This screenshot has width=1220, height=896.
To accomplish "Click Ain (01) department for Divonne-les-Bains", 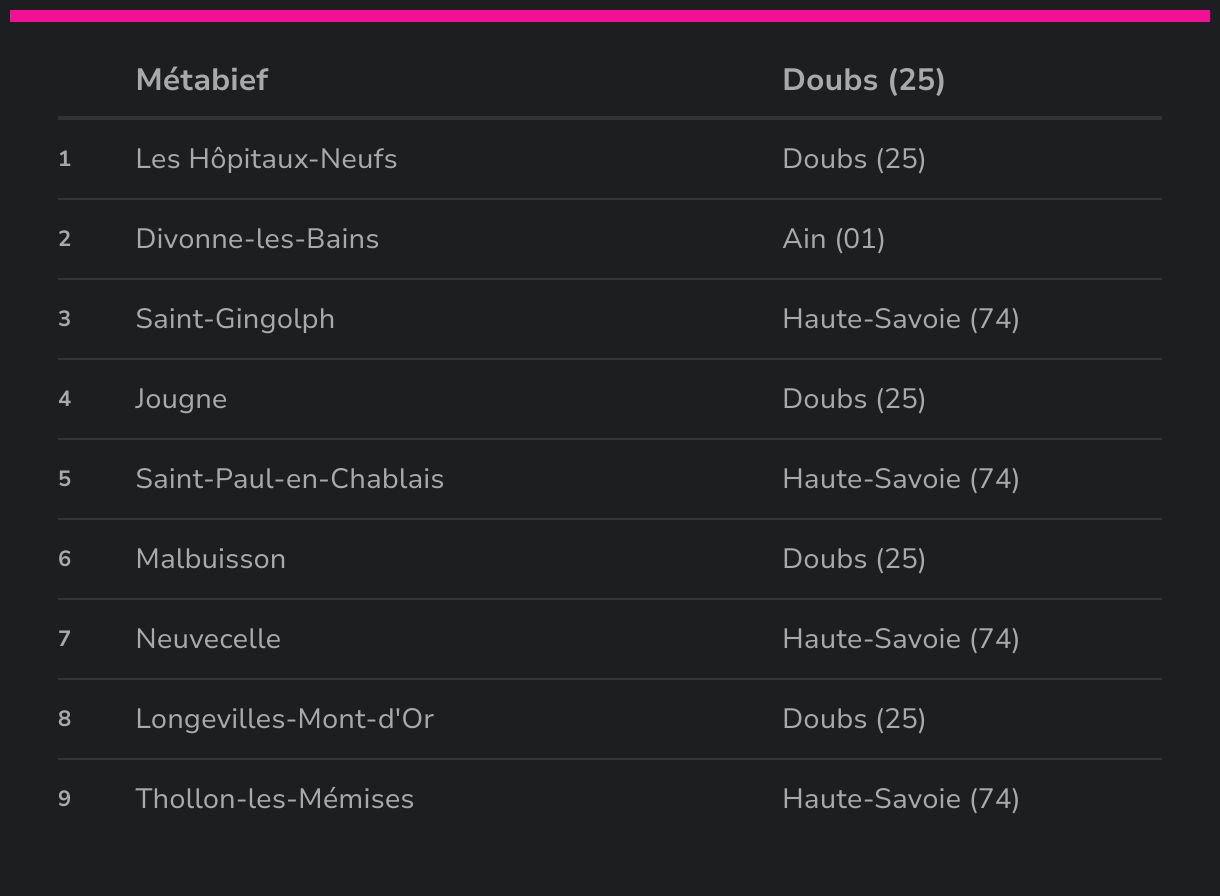I will point(834,239).
